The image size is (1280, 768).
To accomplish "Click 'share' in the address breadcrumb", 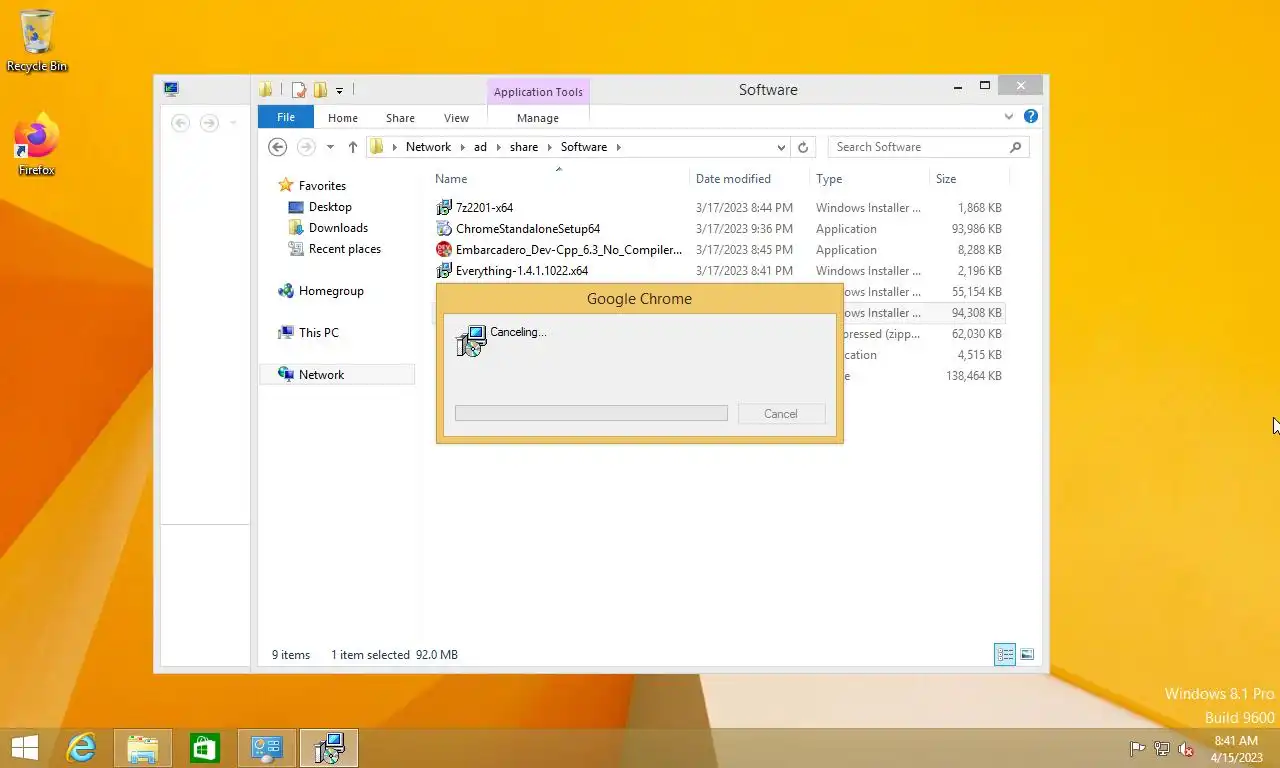I will [523, 147].
